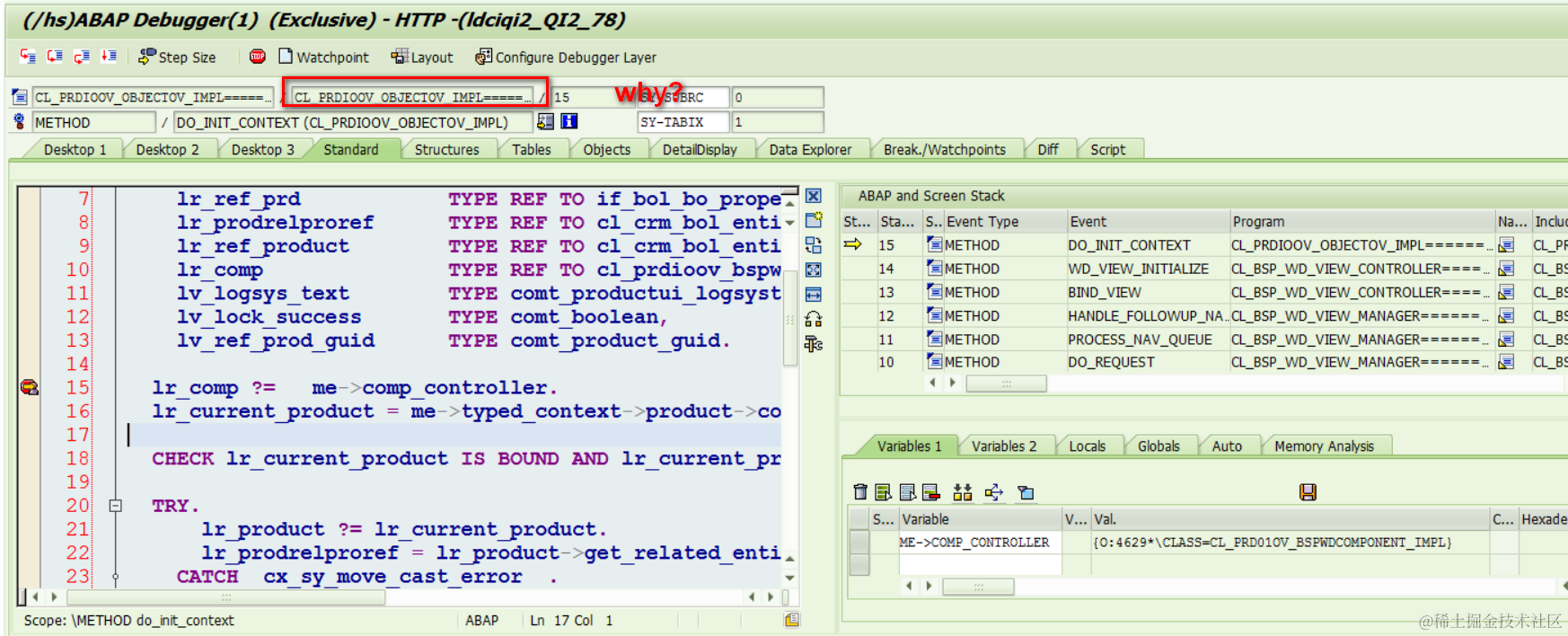Click the SY-TABIX value field
The image size is (1568, 636).
tap(778, 121)
